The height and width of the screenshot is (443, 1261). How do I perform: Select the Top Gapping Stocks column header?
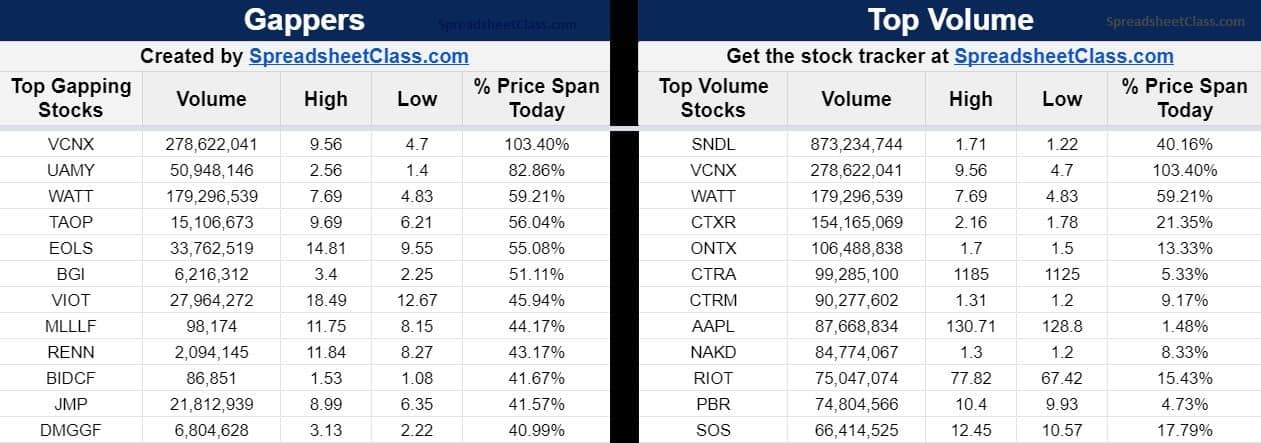[71, 98]
